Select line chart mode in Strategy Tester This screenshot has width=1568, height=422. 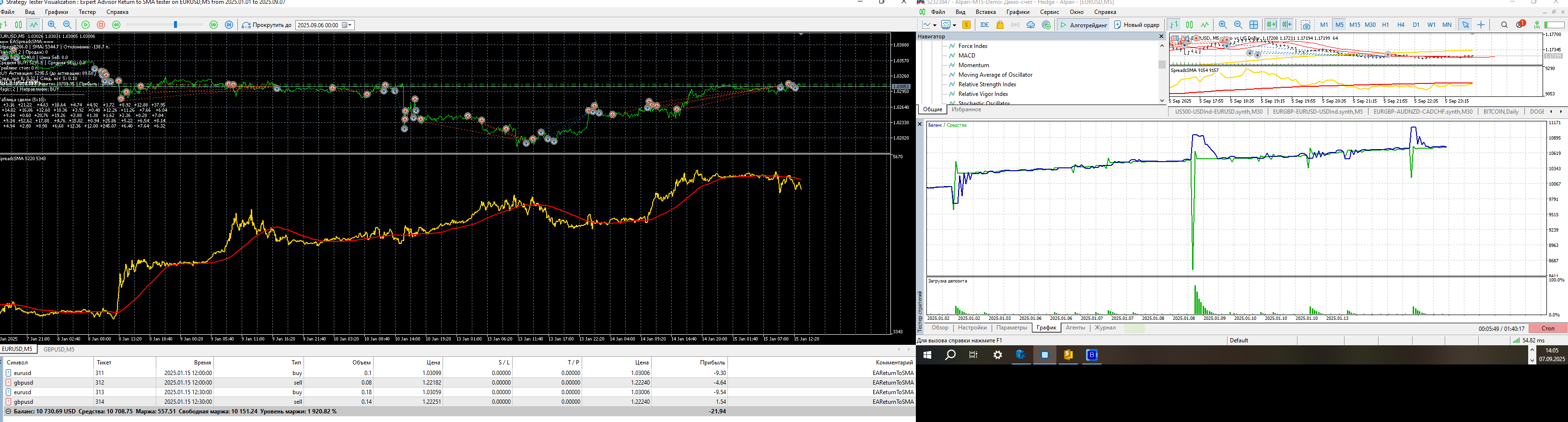tap(34, 25)
